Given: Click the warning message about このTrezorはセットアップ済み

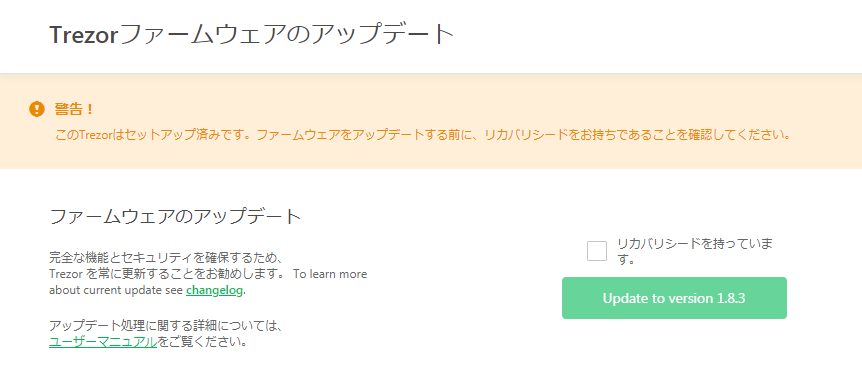Looking at the screenshot, I should [x=423, y=135].
